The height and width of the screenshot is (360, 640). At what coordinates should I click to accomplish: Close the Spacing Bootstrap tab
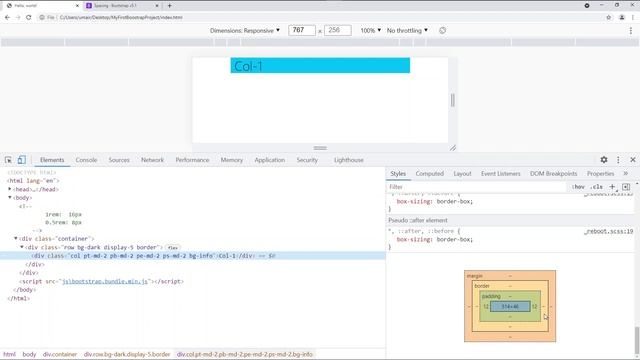157,6
